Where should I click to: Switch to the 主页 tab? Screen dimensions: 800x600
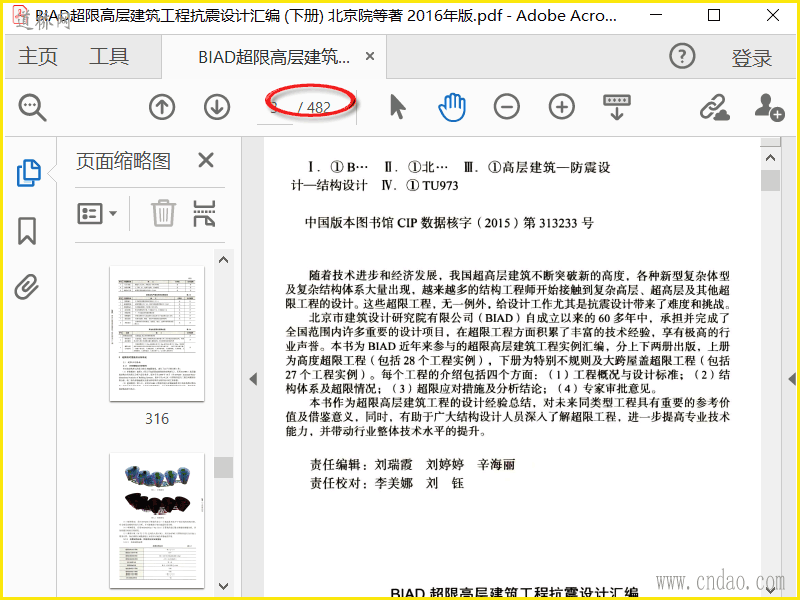(38, 56)
